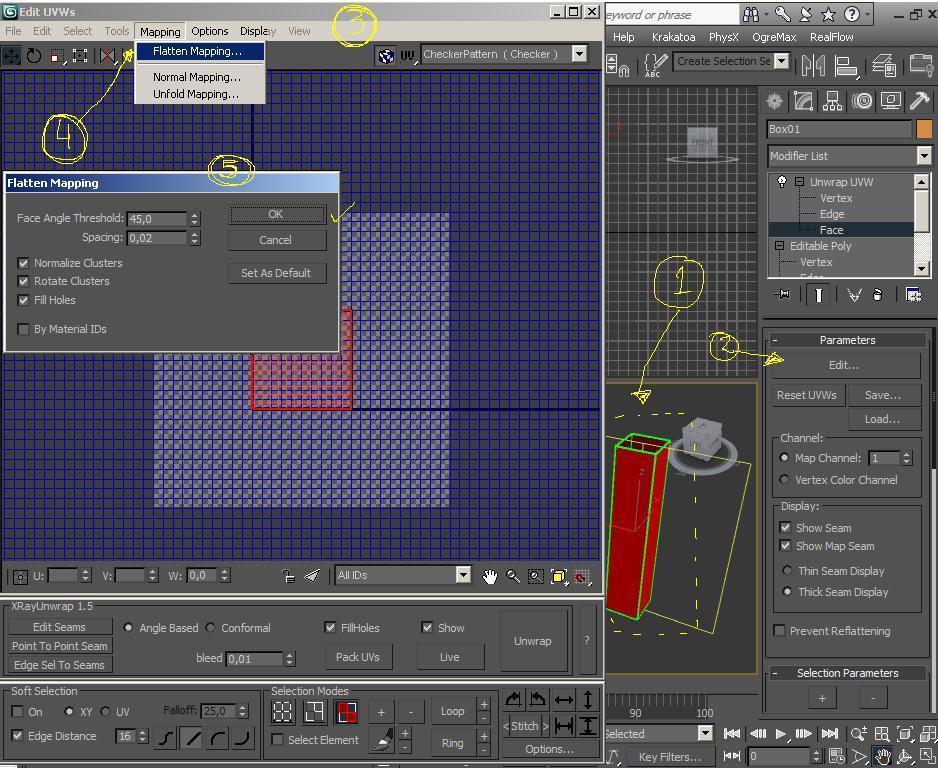
Task: Click Set As Default button
Action: tap(277, 273)
